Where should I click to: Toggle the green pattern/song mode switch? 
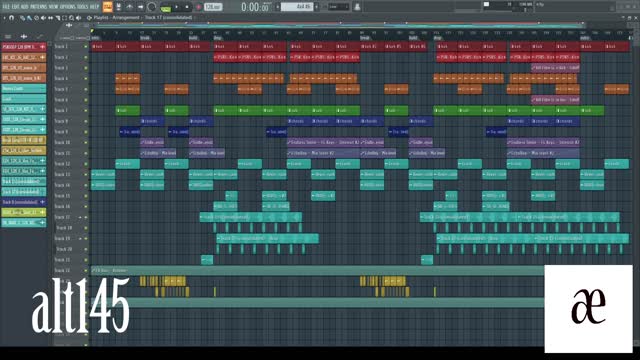click(x=166, y=8)
